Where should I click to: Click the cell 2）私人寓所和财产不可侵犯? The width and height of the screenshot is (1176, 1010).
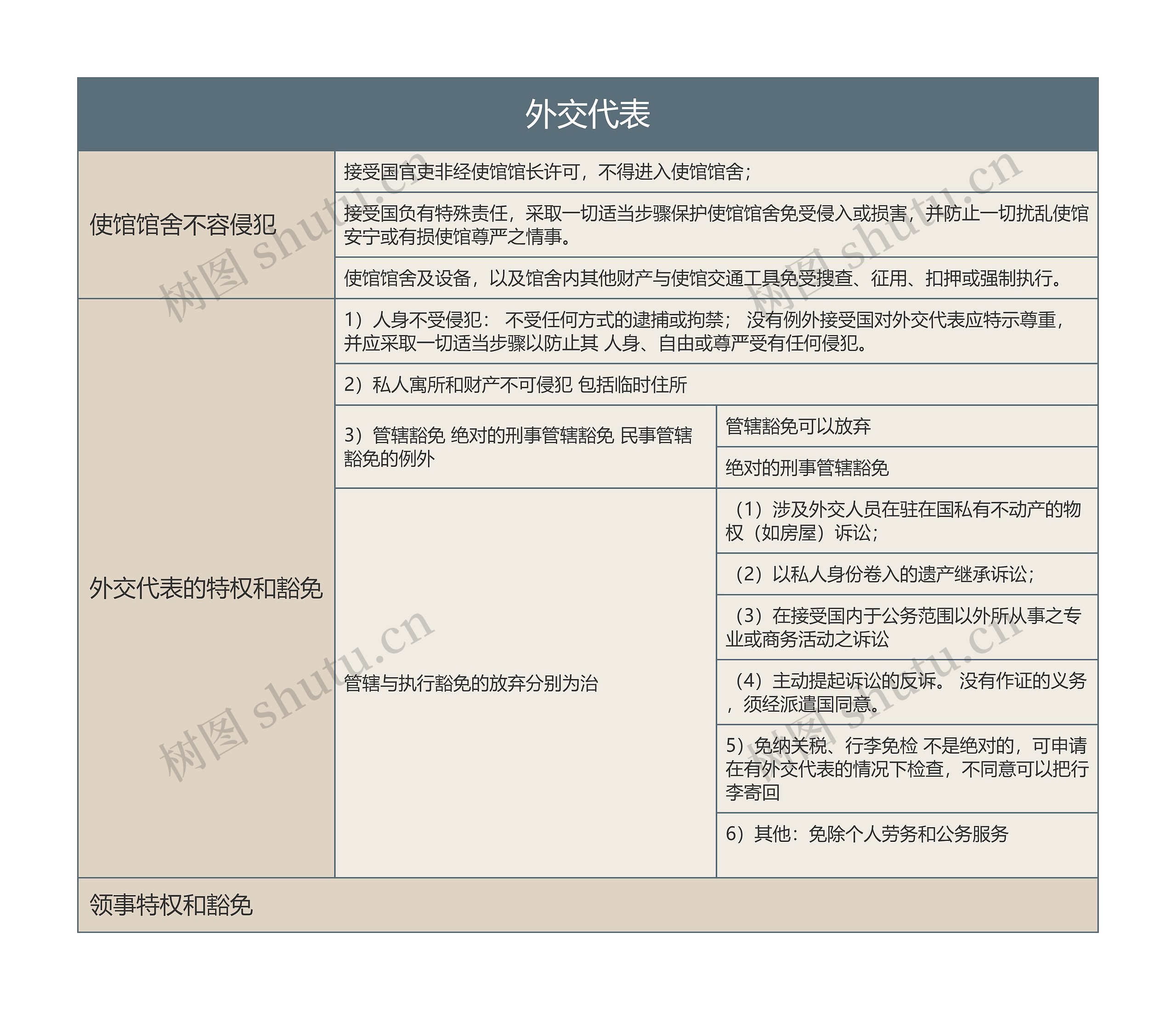point(716,385)
